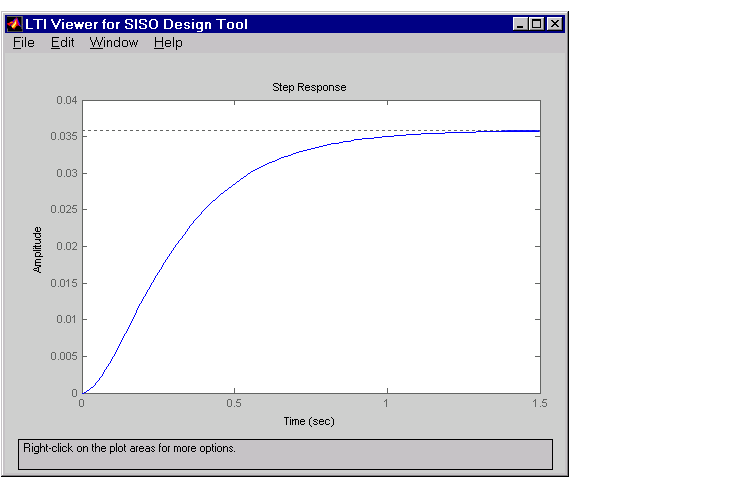Open the File menu
750x478 pixels.
coord(23,43)
